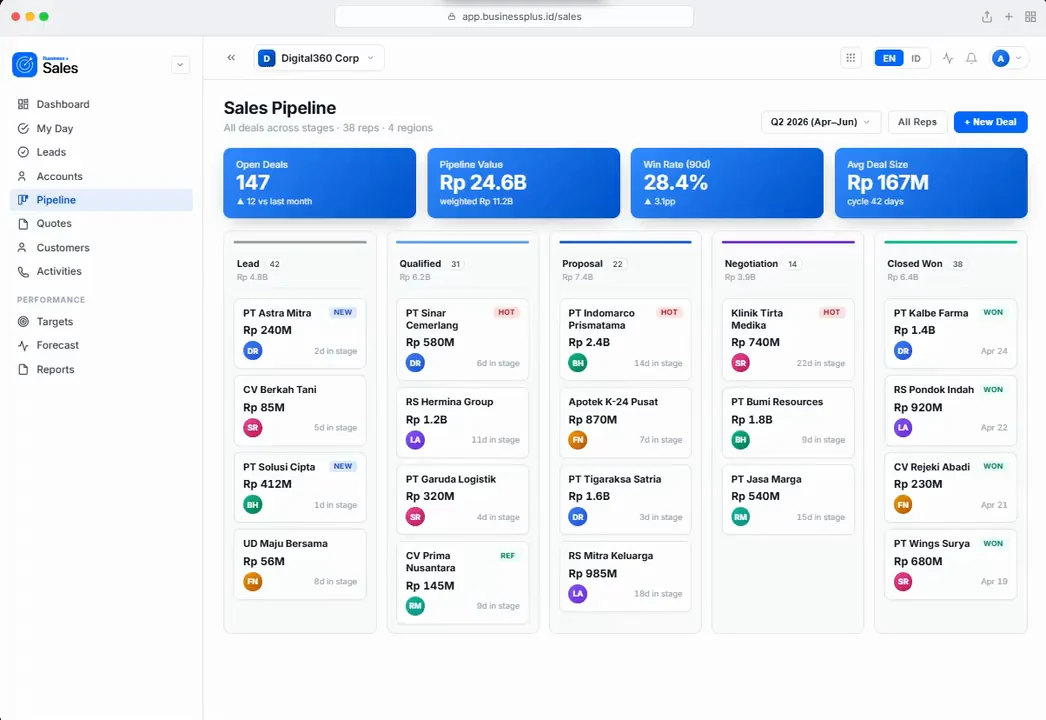Click the NEW badge on PT Solusi Cipta
The height and width of the screenshot is (720, 1046).
pos(343,466)
